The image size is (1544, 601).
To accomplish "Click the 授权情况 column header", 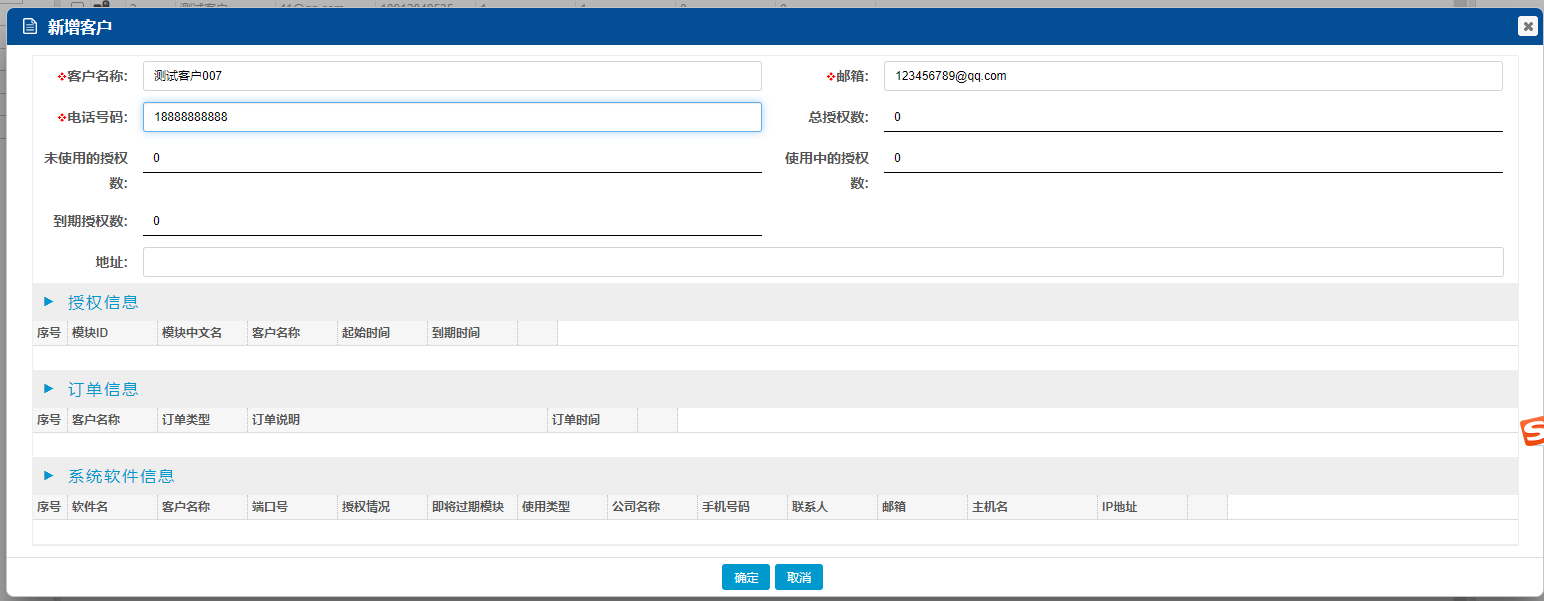I will click(381, 507).
